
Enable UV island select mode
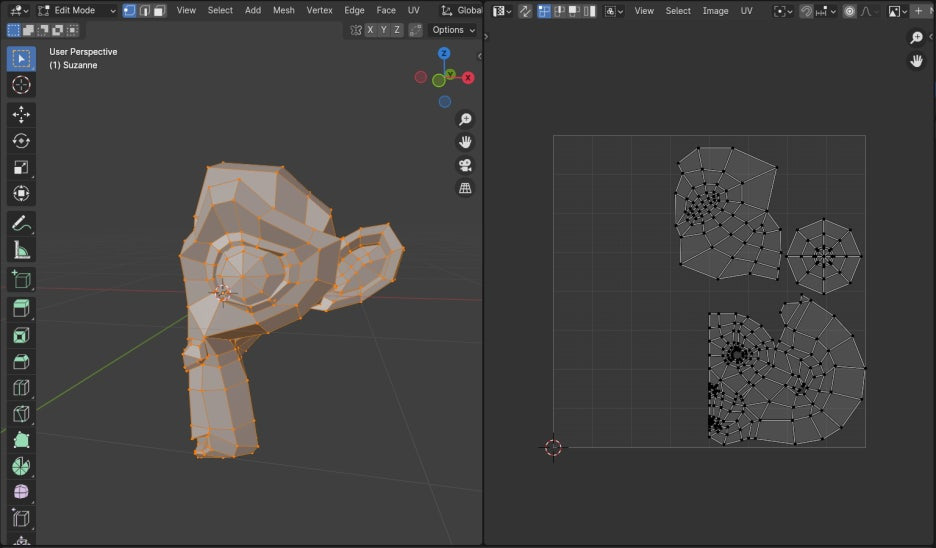click(589, 11)
